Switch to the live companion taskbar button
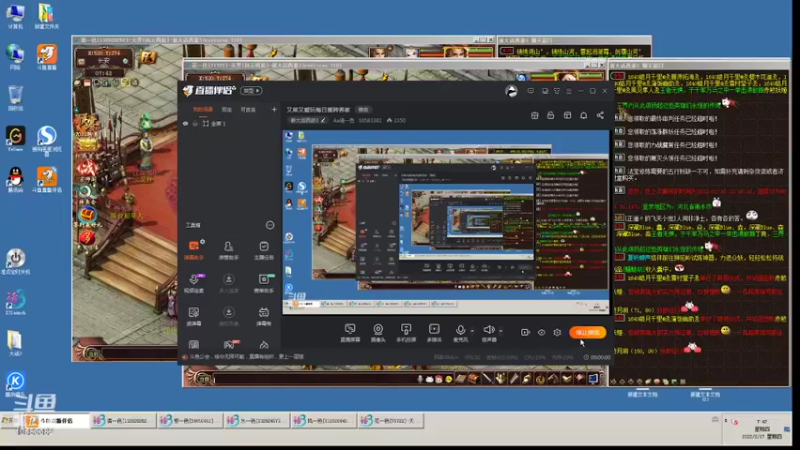 click(x=56, y=421)
